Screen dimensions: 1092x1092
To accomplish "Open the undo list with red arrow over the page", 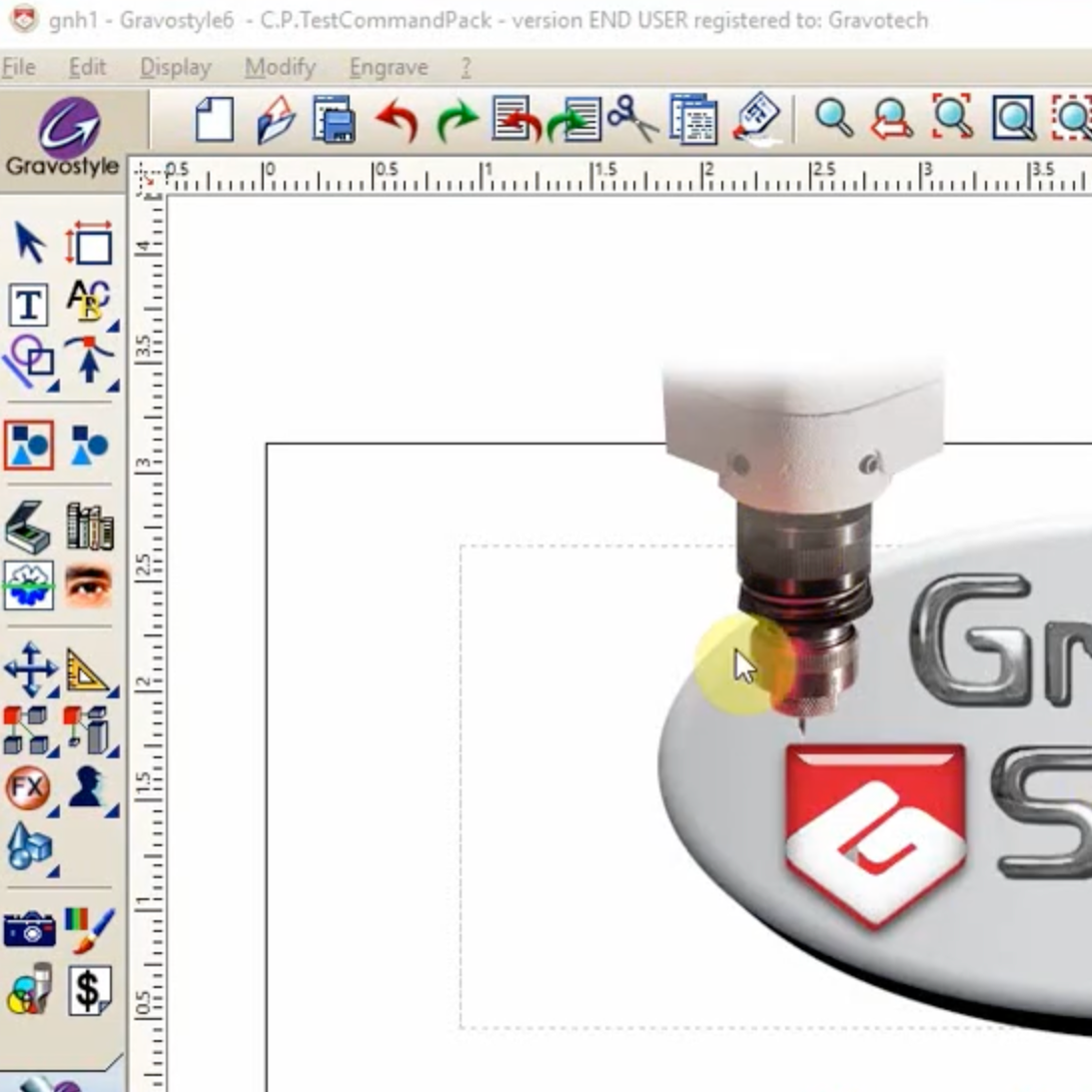I will pyautogui.click(x=517, y=120).
